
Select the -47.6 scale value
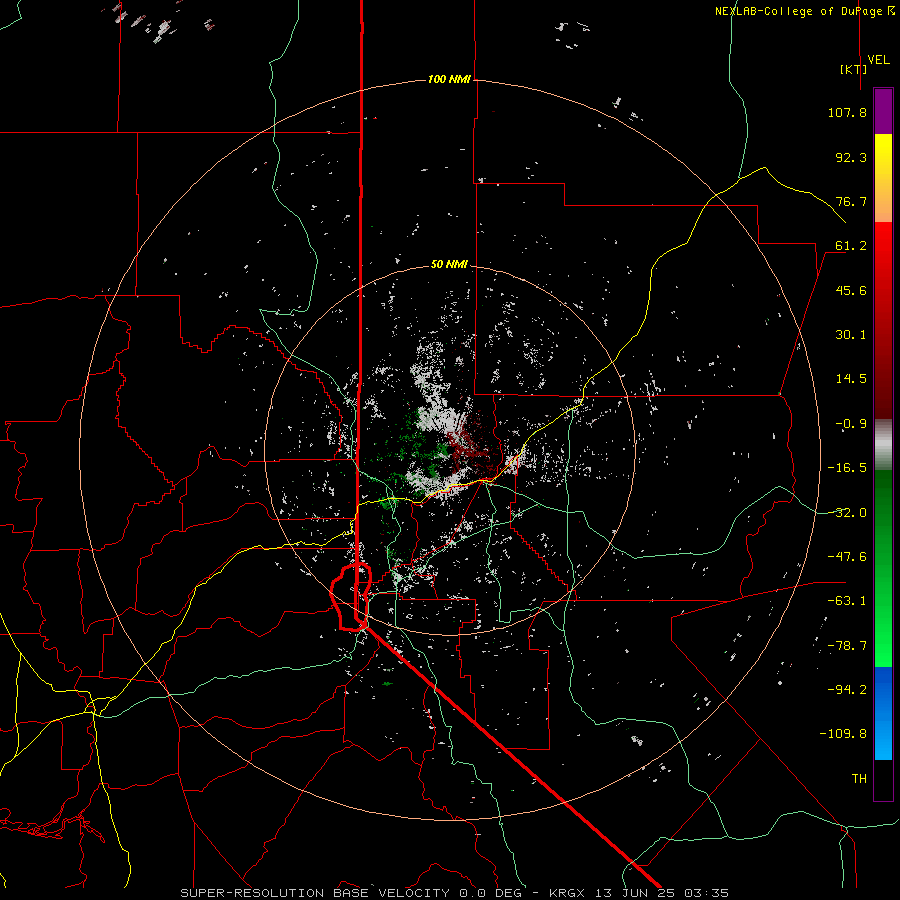[x=847, y=557]
